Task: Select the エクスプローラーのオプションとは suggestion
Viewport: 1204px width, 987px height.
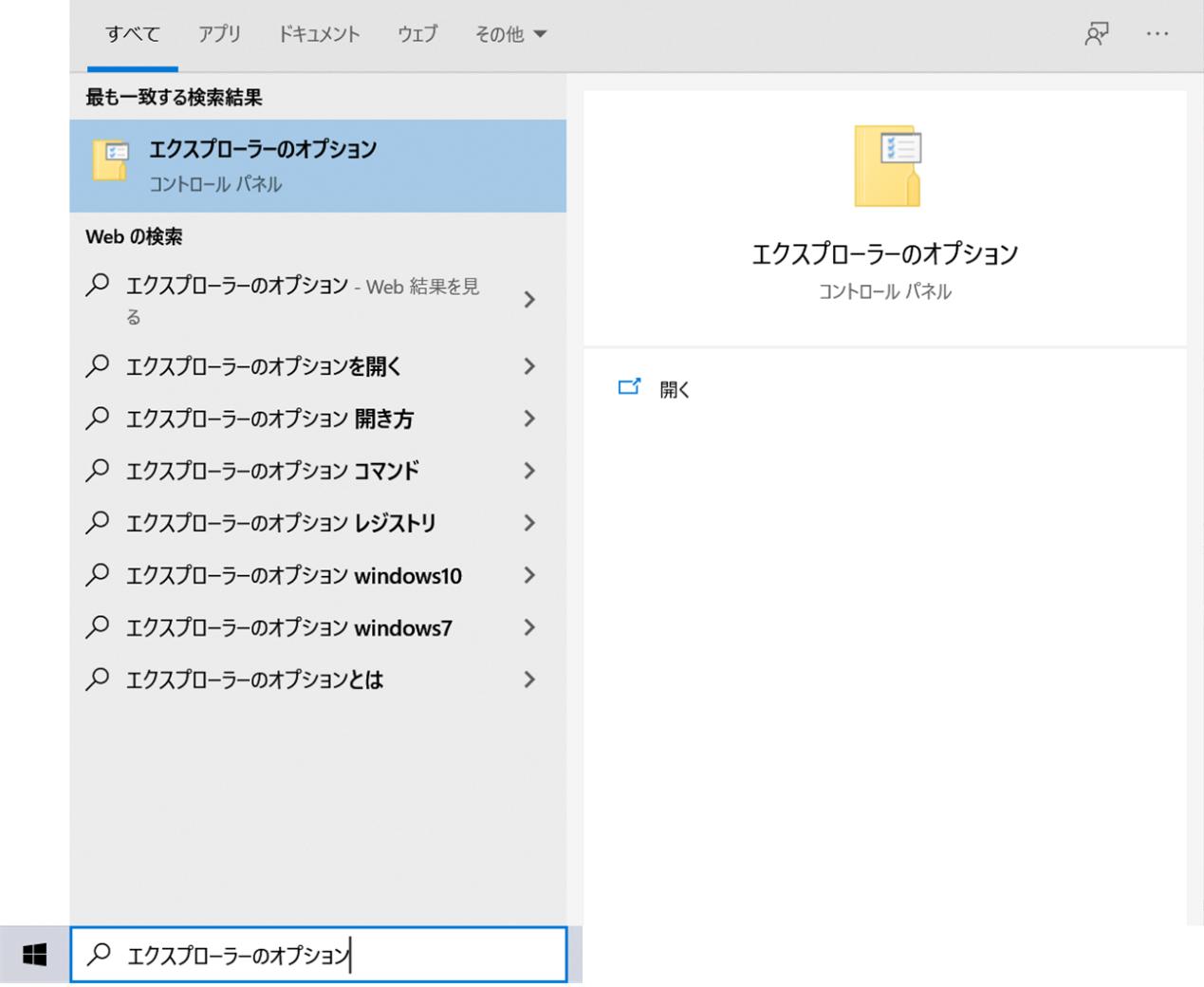Action: [x=318, y=680]
